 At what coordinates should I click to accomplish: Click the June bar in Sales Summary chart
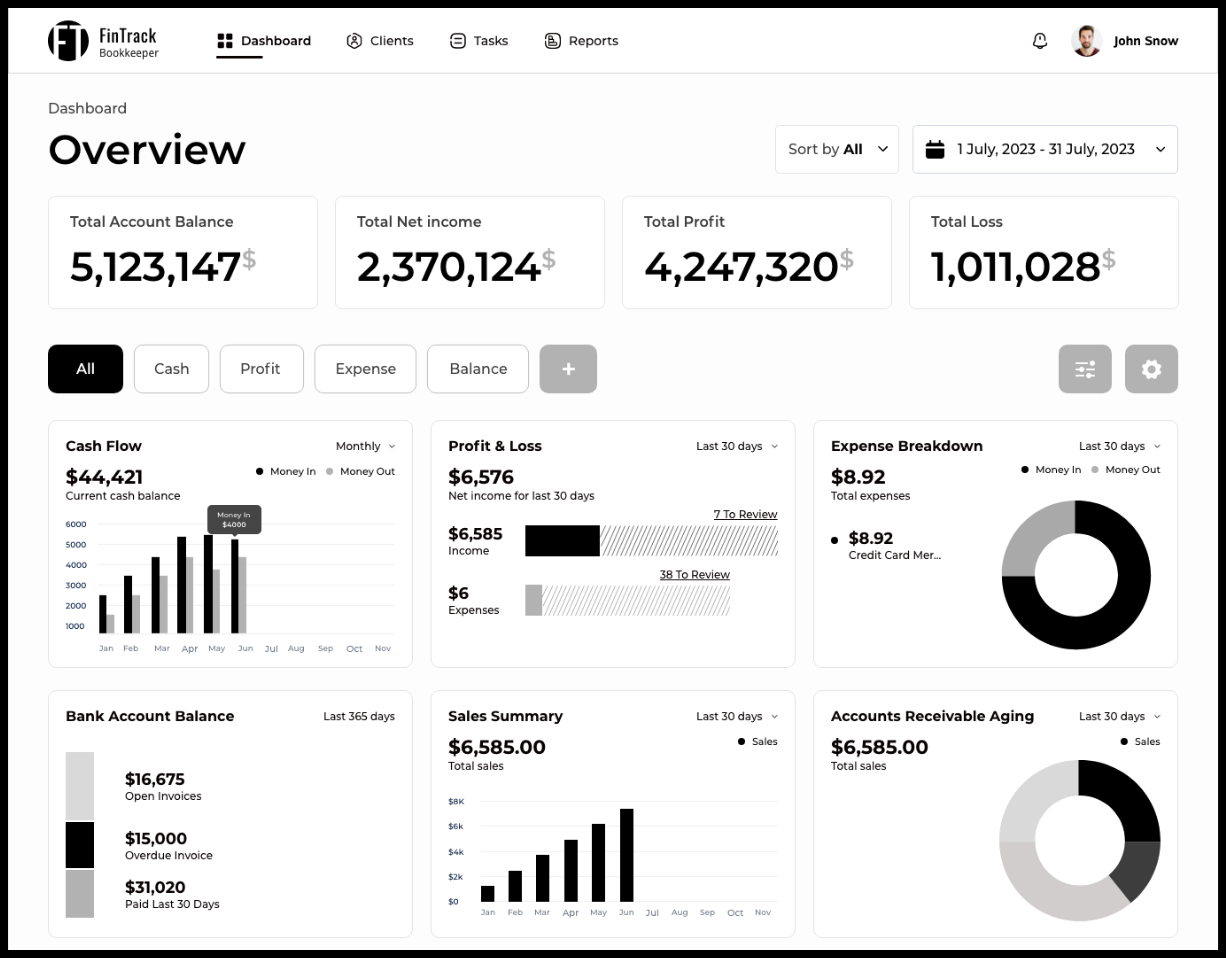(x=627, y=855)
